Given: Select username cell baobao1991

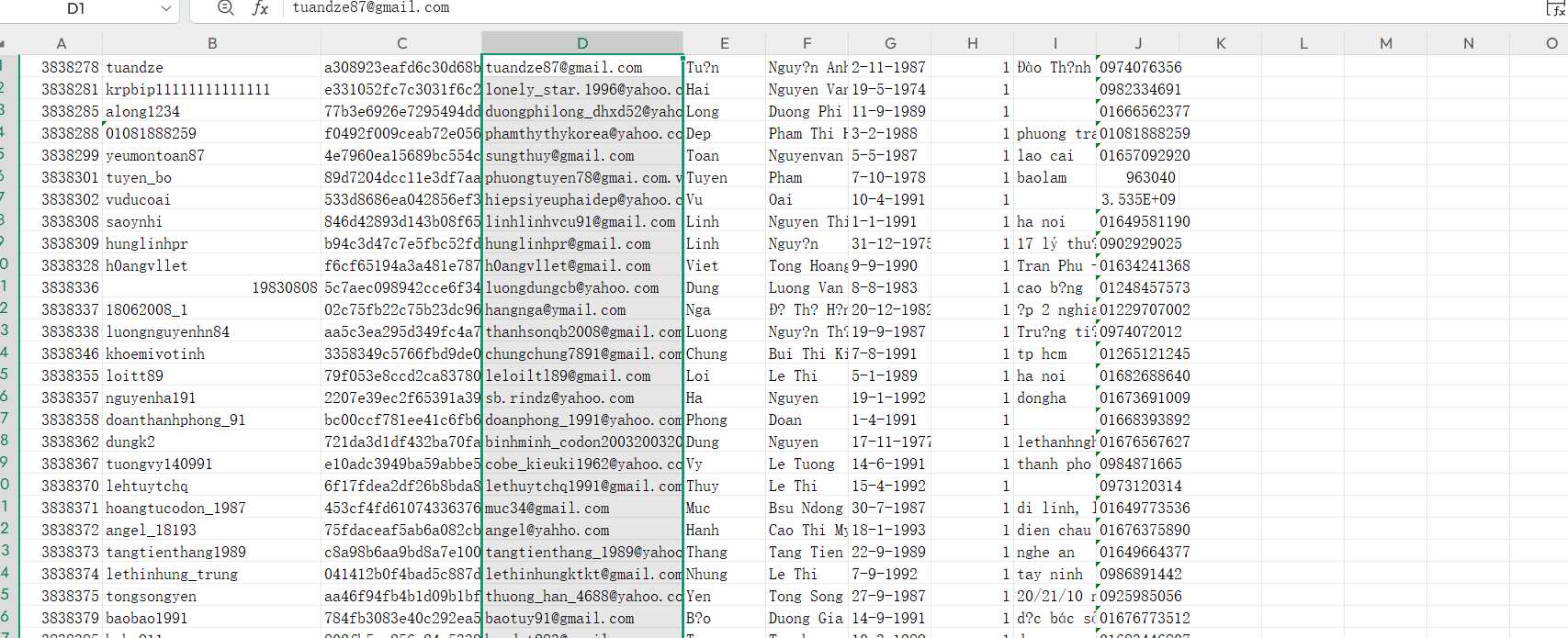Looking at the screenshot, I should [212, 618].
